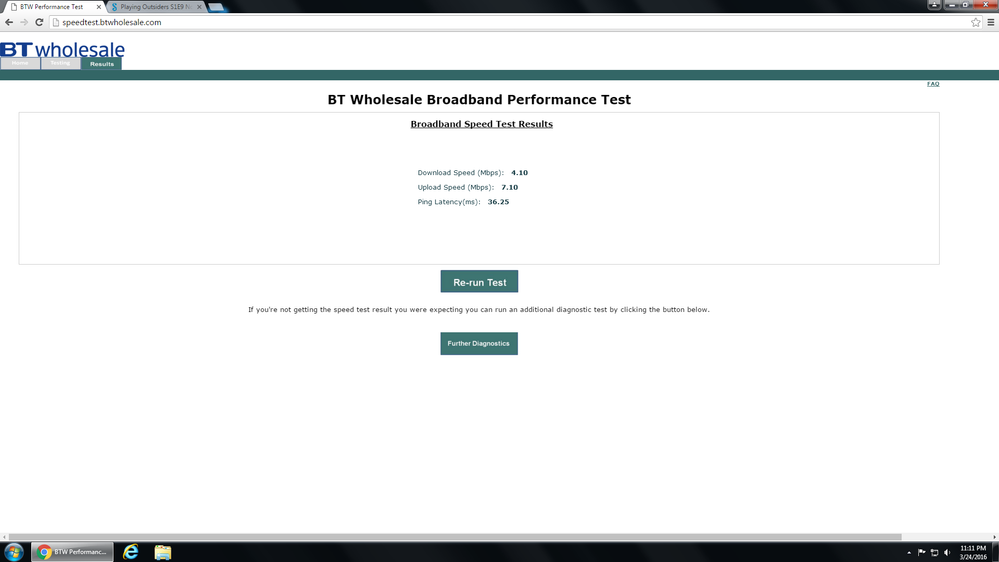Show hidden system tray icons
This screenshot has height=562, width=999.
click(909, 552)
